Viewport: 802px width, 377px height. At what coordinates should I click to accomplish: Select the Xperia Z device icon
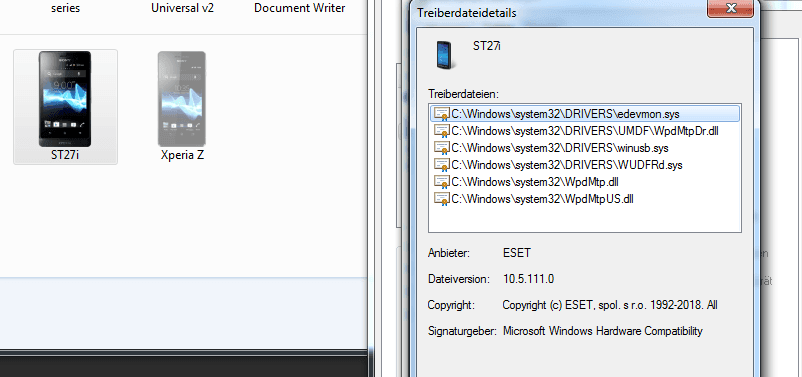[x=182, y=99]
